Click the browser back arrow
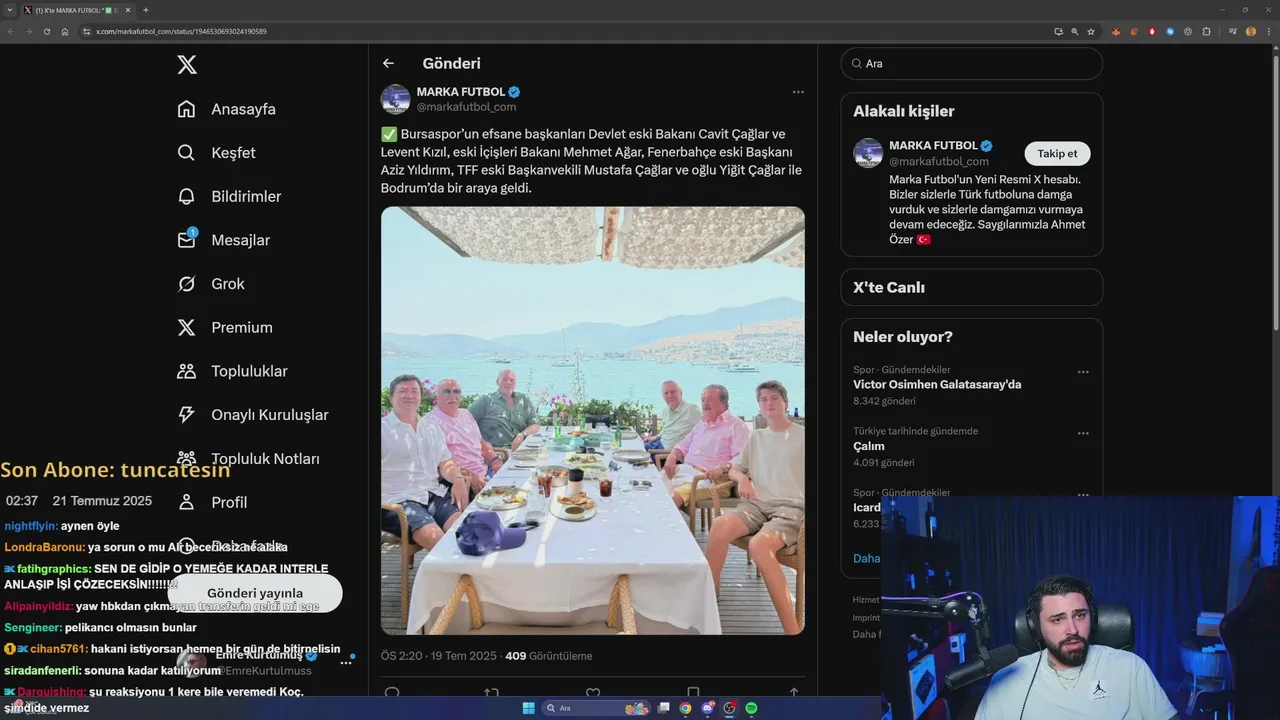 [11, 31]
